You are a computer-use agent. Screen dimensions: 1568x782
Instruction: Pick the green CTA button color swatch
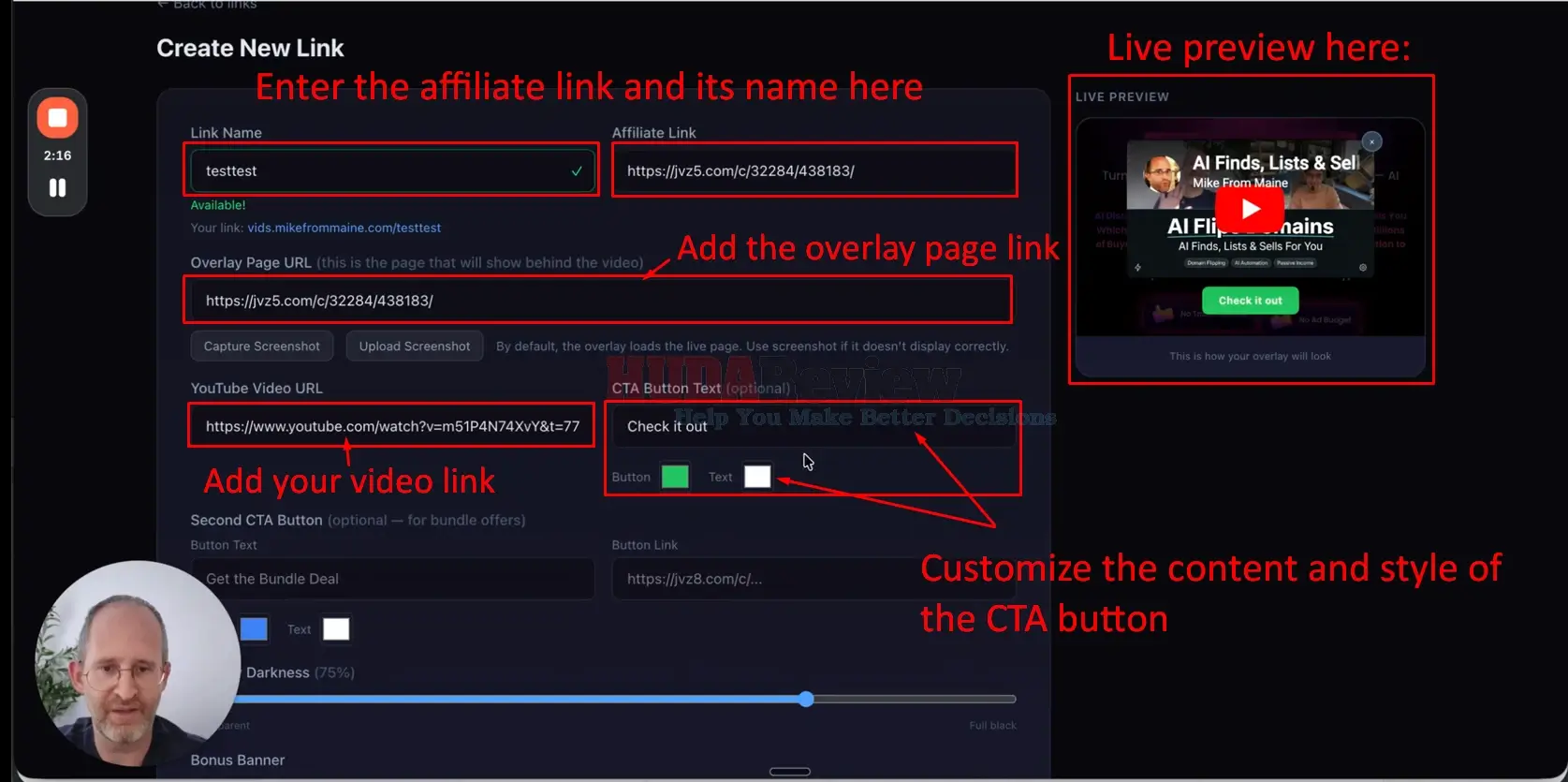click(675, 477)
